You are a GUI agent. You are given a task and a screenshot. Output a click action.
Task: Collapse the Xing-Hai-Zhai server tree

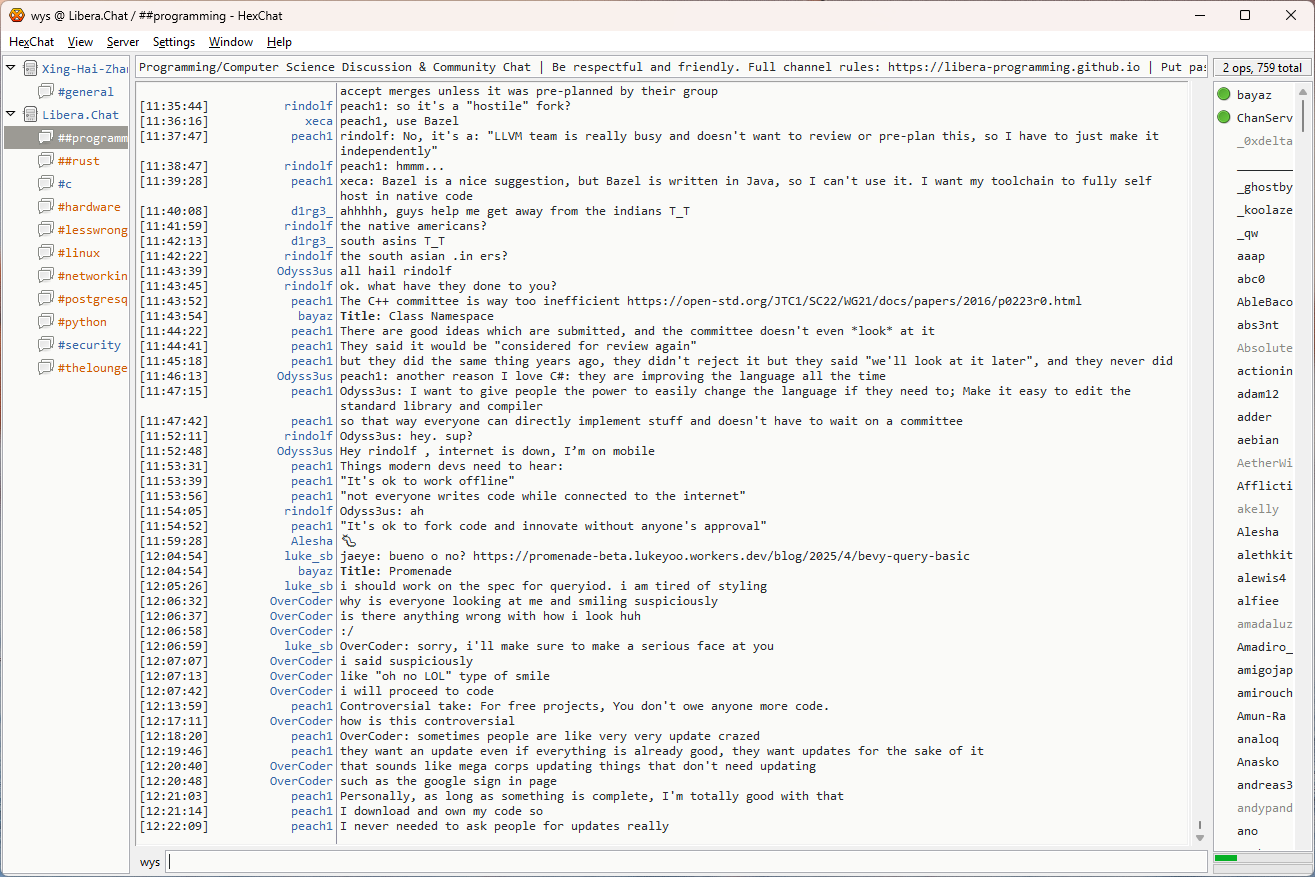[x=11, y=68]
